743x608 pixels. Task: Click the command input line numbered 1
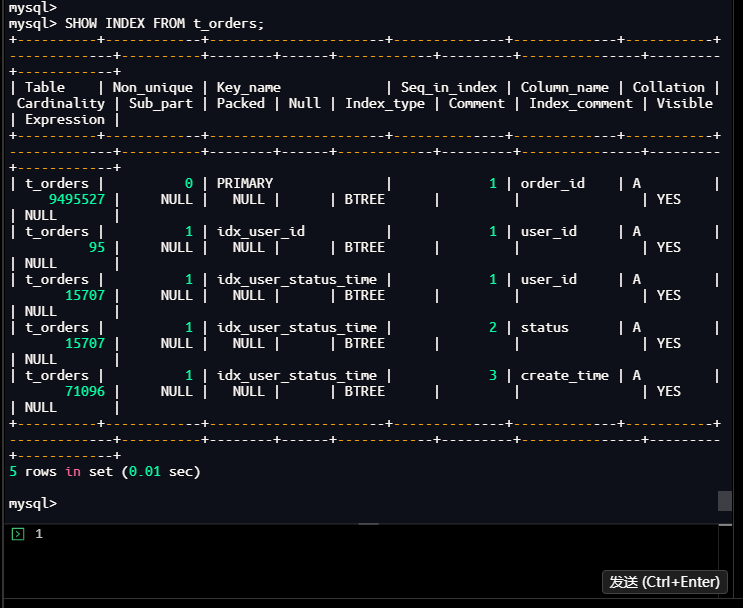tap(362, 534)
